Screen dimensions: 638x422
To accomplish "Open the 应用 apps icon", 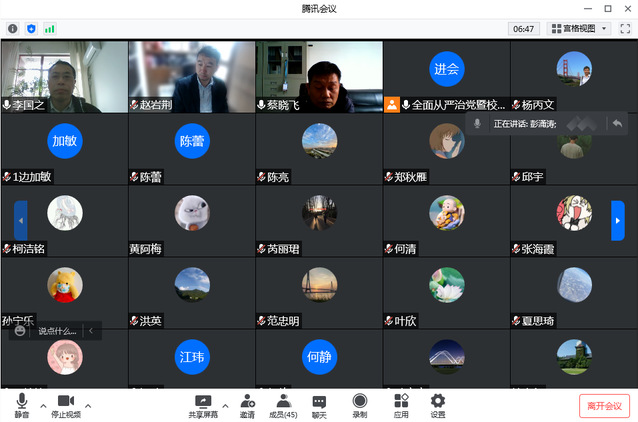I will coord(401,404).
